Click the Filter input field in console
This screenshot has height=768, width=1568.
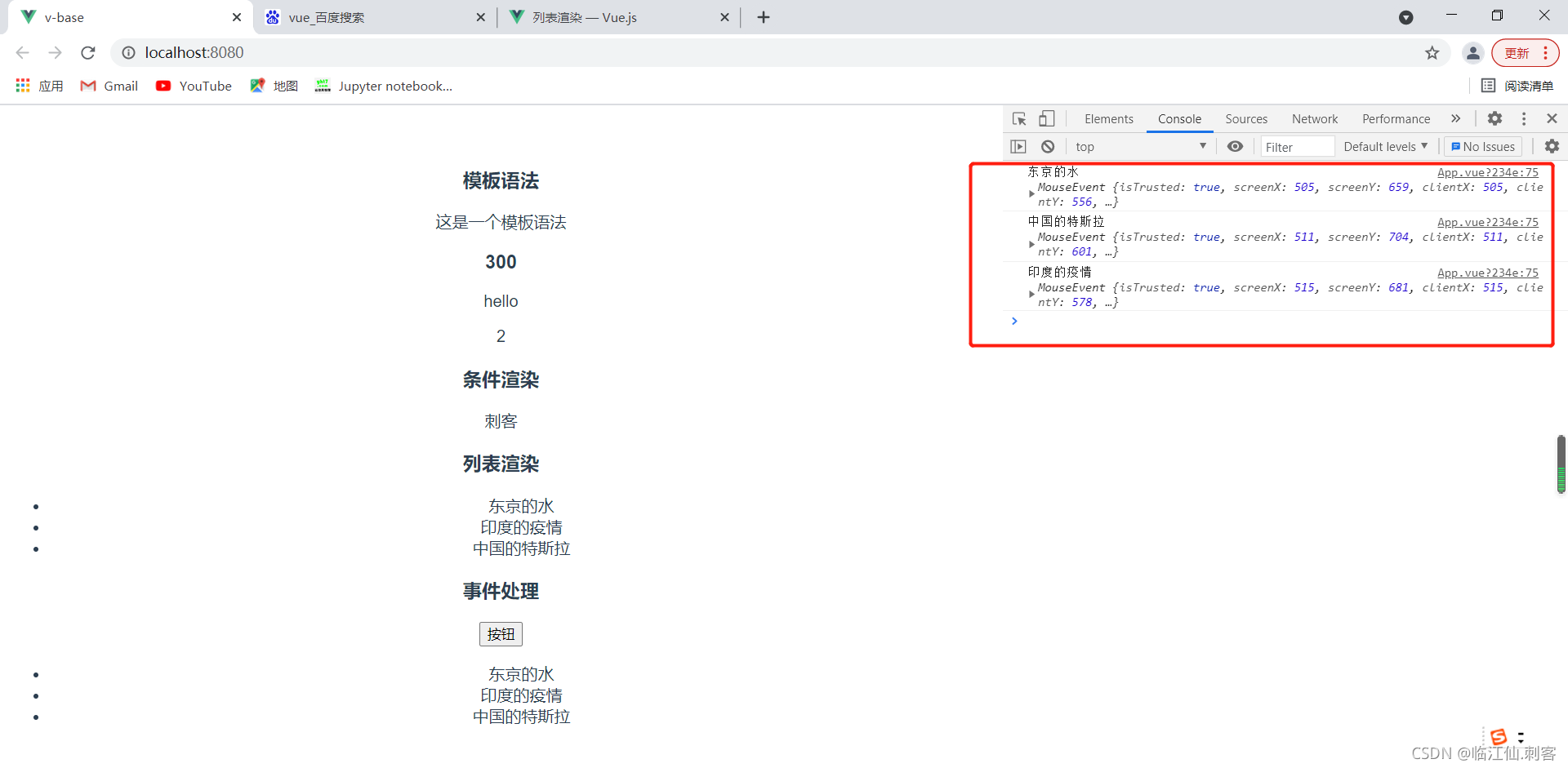1297,146
